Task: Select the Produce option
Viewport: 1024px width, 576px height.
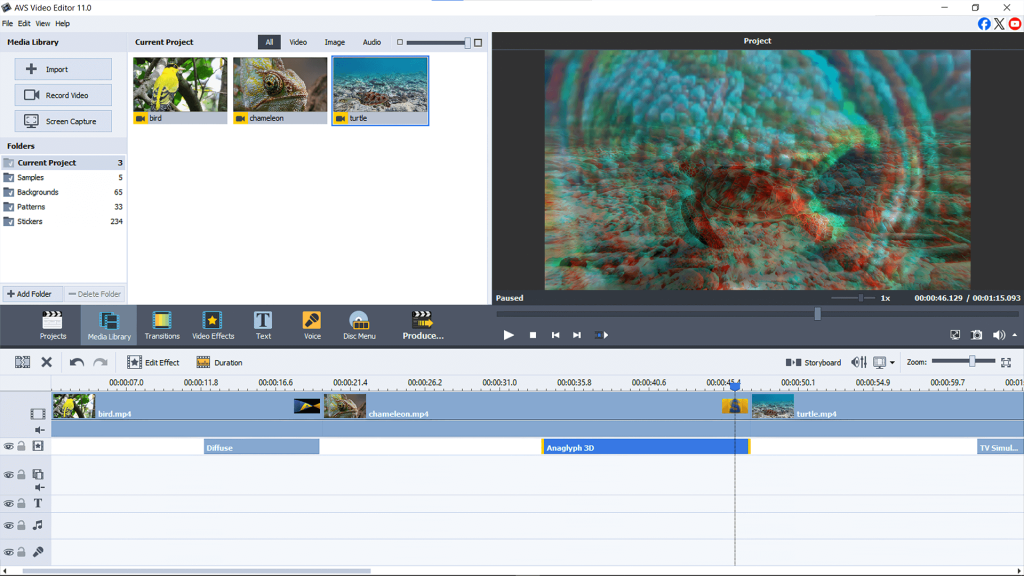Action: (422, 324)
